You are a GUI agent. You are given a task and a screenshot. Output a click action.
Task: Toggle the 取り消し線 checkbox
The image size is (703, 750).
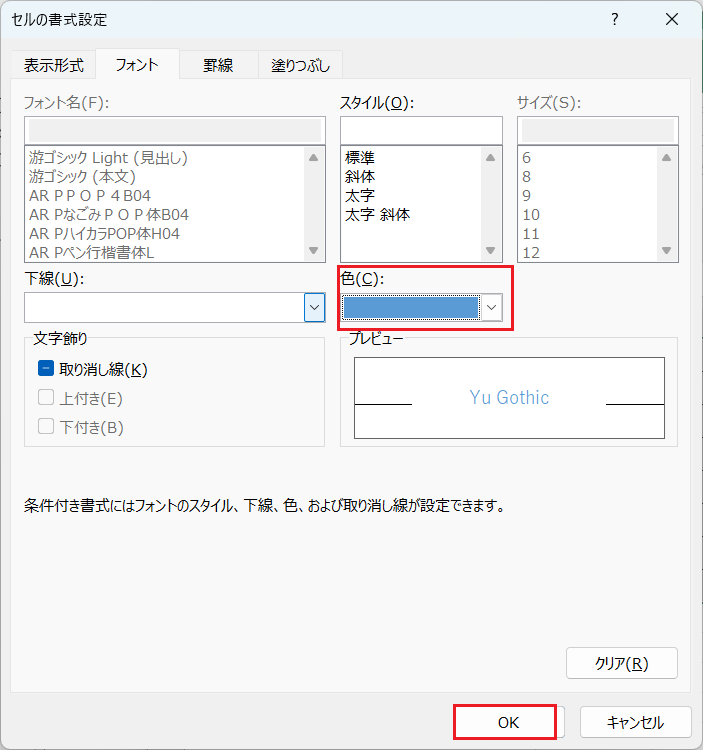tap(46, 369)
